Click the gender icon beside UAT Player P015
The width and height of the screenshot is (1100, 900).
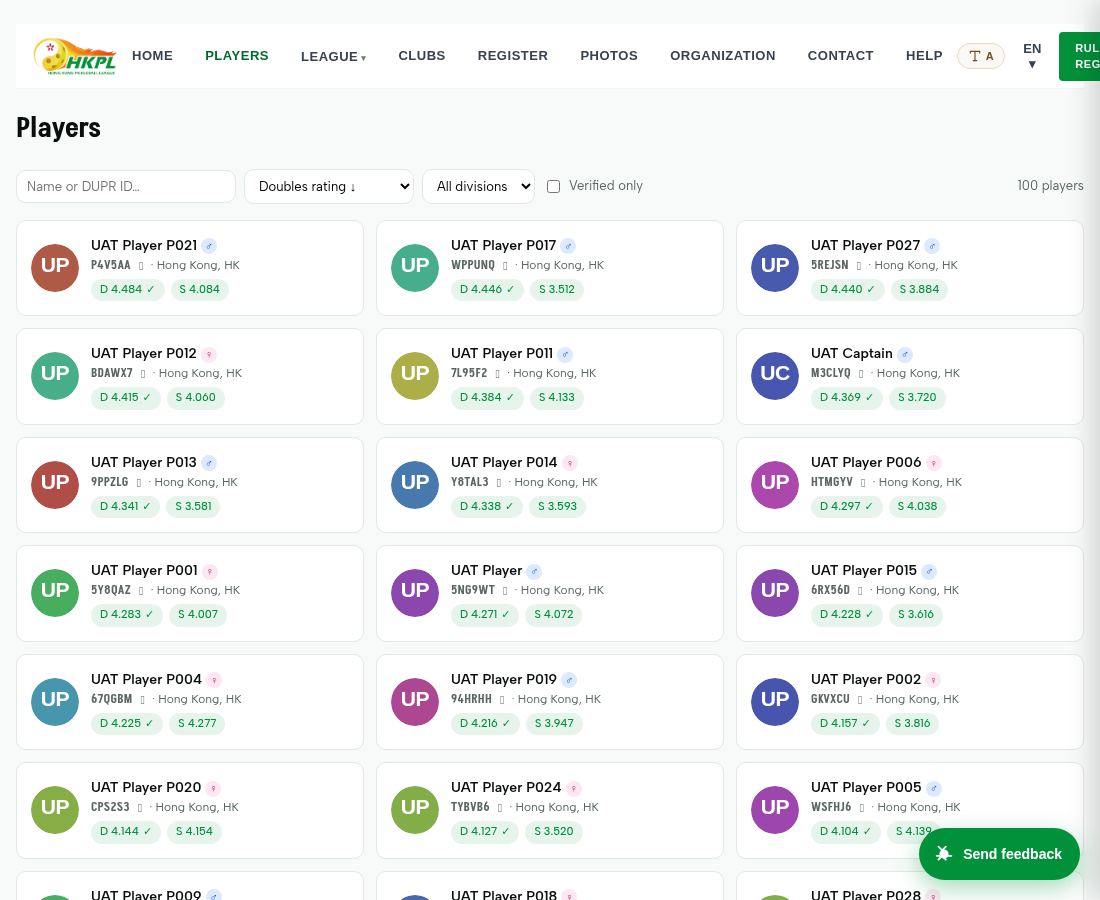929,571
